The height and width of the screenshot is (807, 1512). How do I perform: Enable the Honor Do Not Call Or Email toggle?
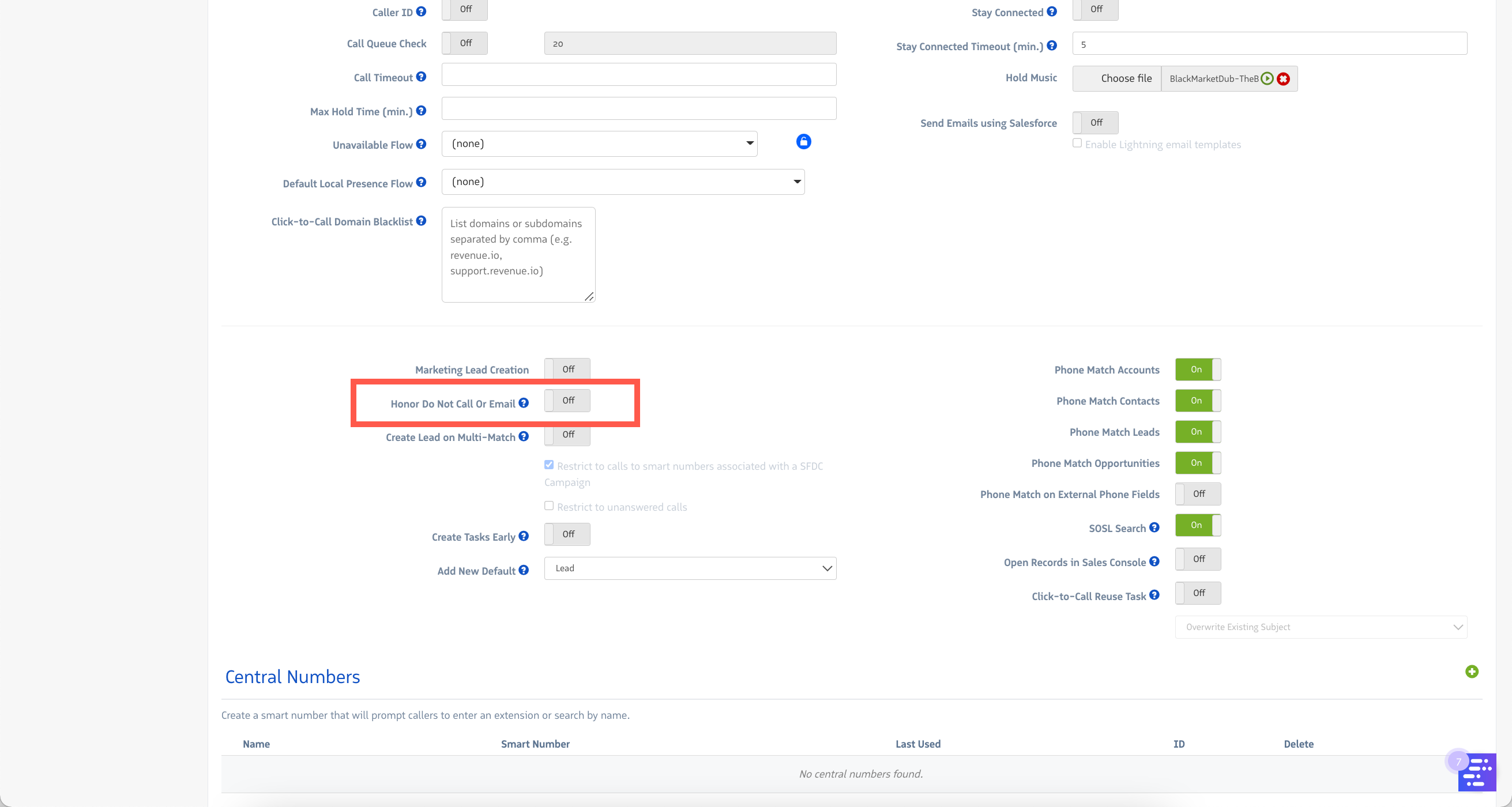pos(567,401)
